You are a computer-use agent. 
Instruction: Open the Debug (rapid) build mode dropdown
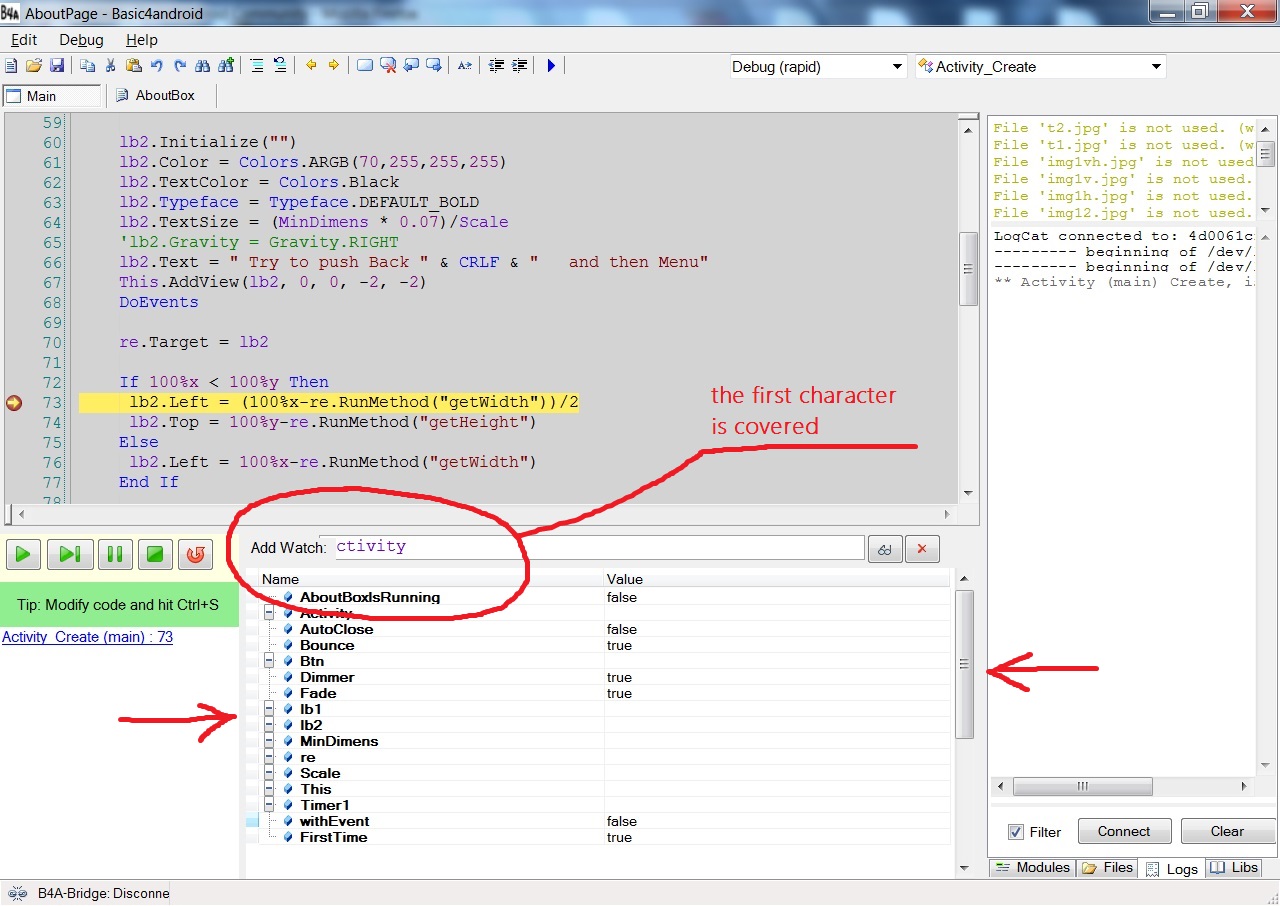pyautogui.click(x=897, y=67)
